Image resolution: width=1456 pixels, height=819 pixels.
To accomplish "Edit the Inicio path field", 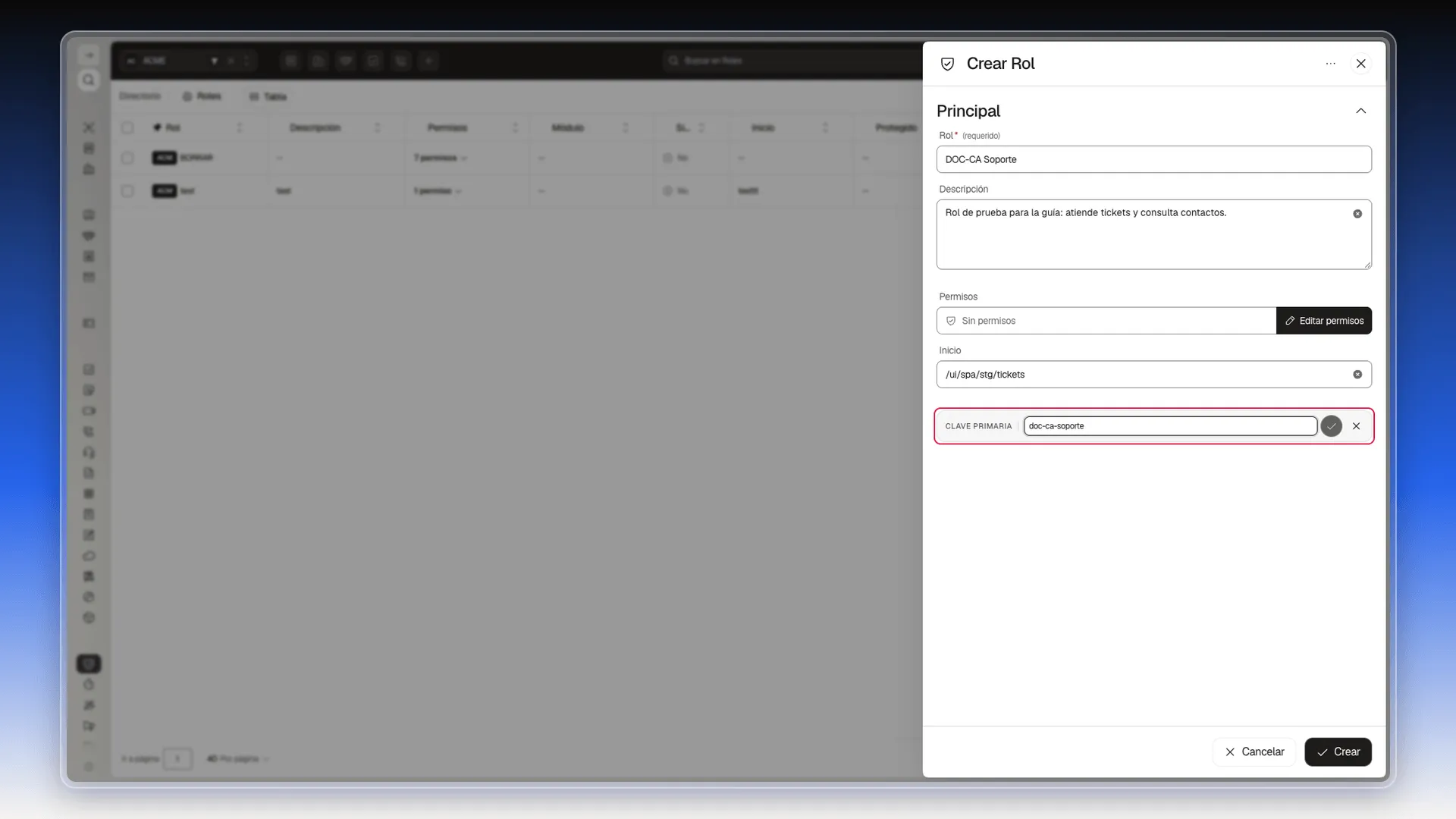I will click(1153, 375).
